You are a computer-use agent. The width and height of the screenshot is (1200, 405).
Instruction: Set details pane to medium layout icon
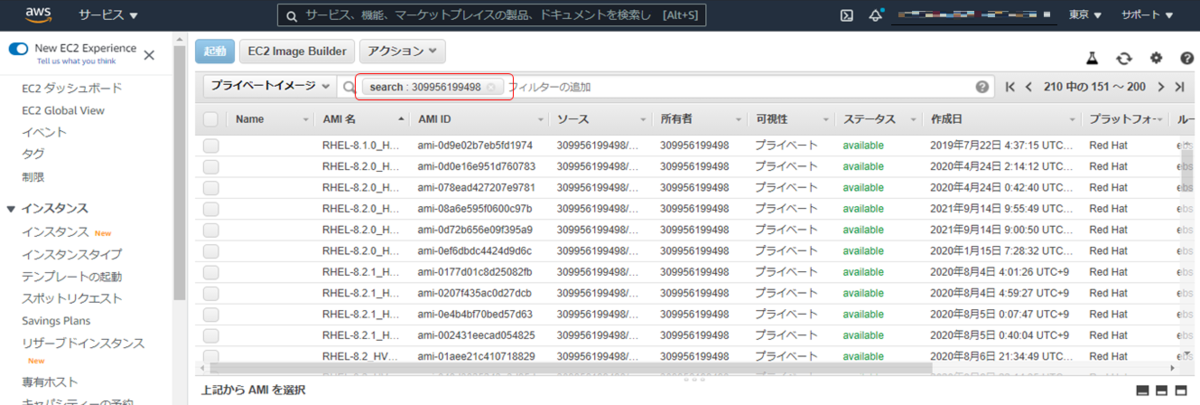1162,390
